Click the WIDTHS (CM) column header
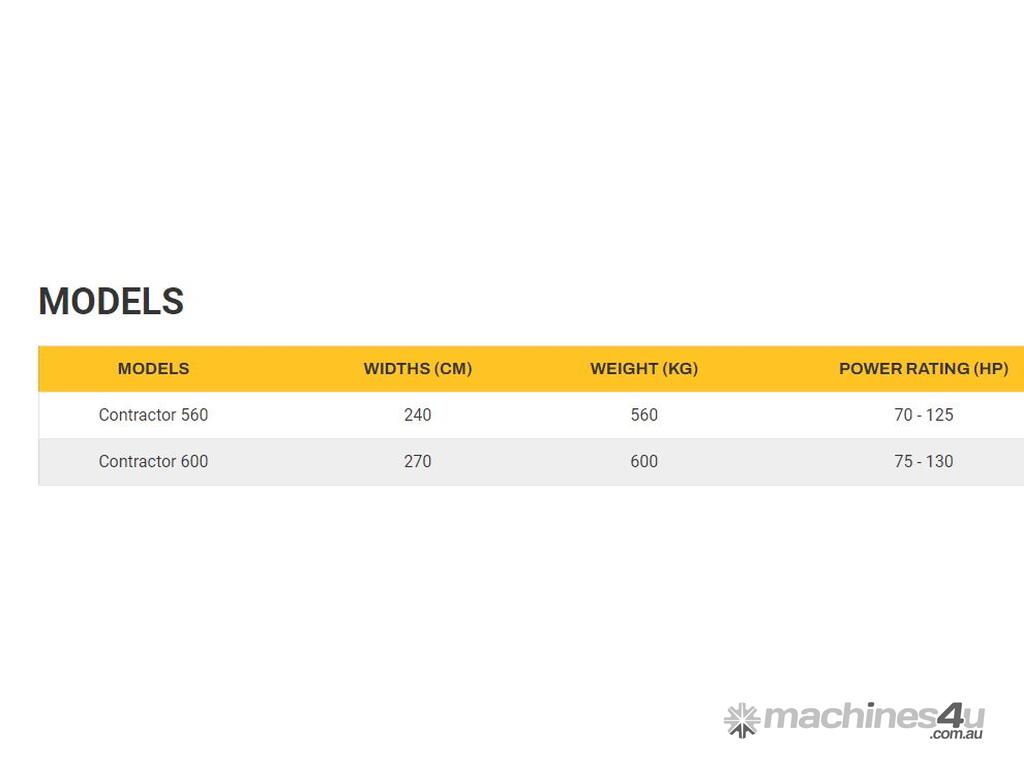The width and height of the screenshot is (1024, 768). pyautogui.click(x=417, y=369)
